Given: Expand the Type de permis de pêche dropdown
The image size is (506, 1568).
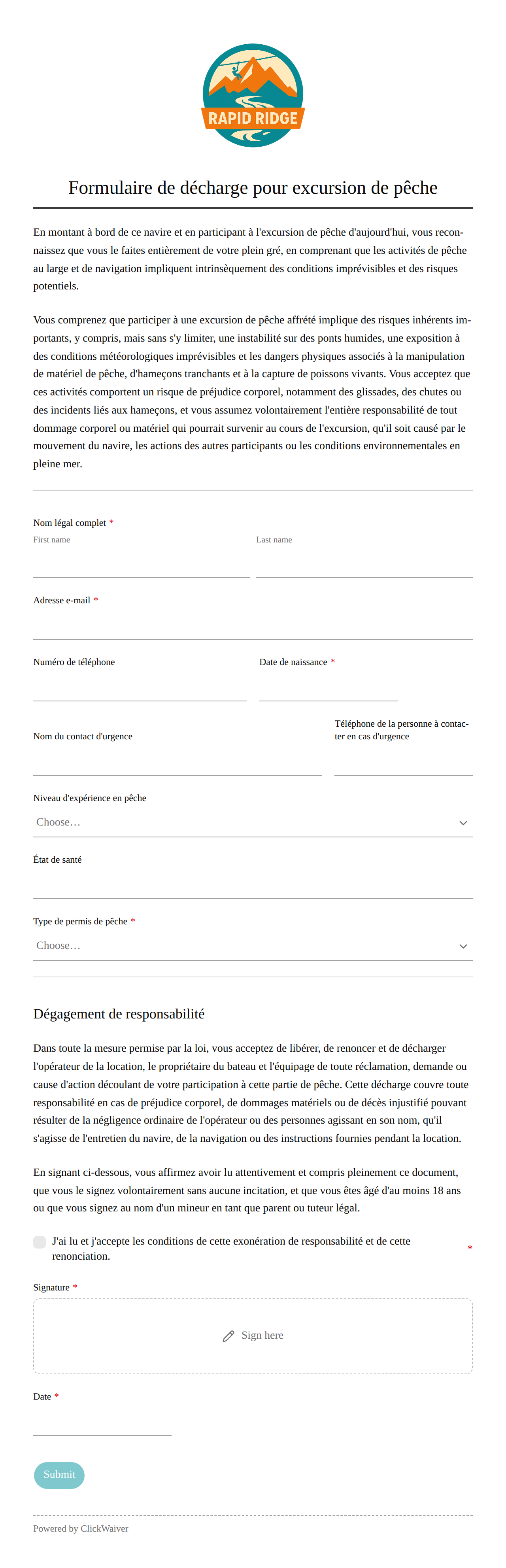Looking at the screenshot, I should point(253,946).
